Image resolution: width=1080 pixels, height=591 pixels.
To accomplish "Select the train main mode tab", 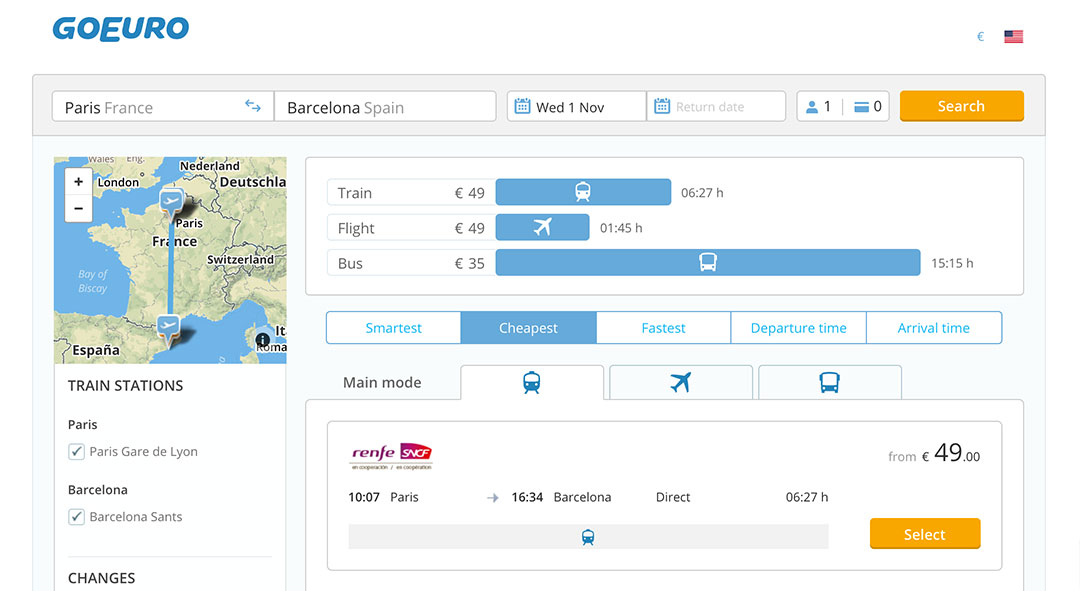I will coord(532,382).
